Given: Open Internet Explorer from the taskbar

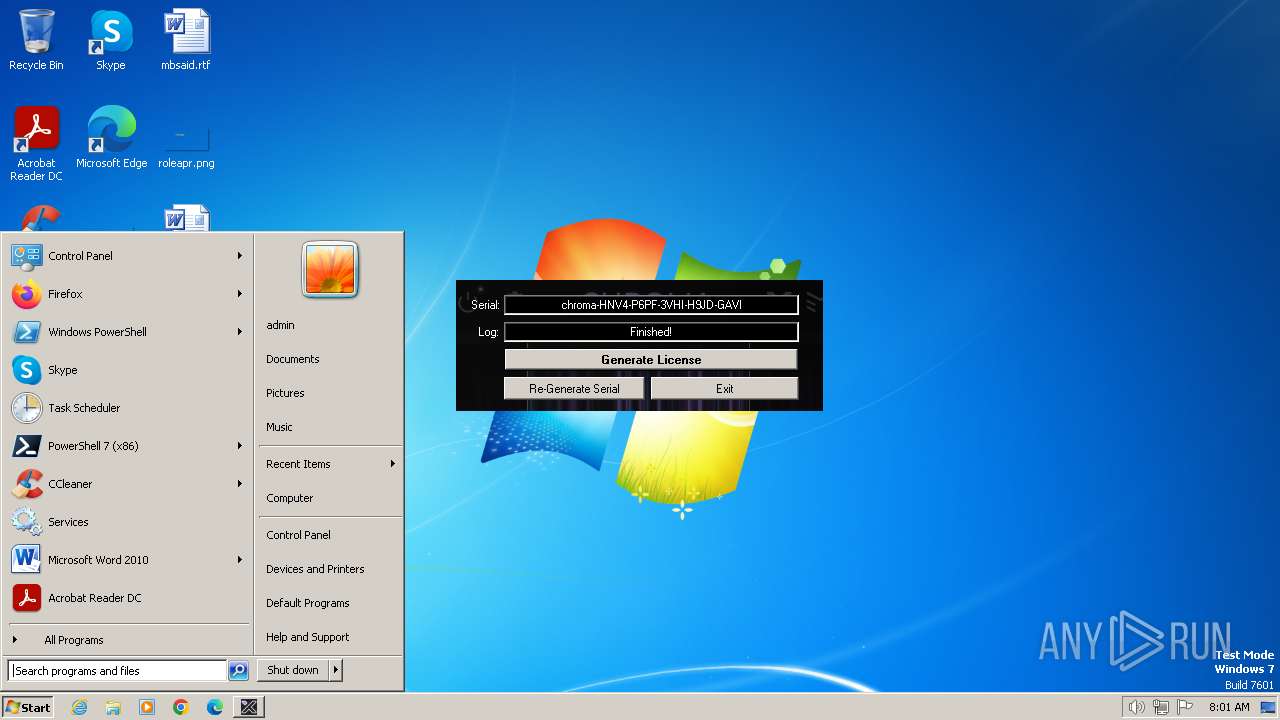Looking at the screenshot, I should [x=79, y=707].
